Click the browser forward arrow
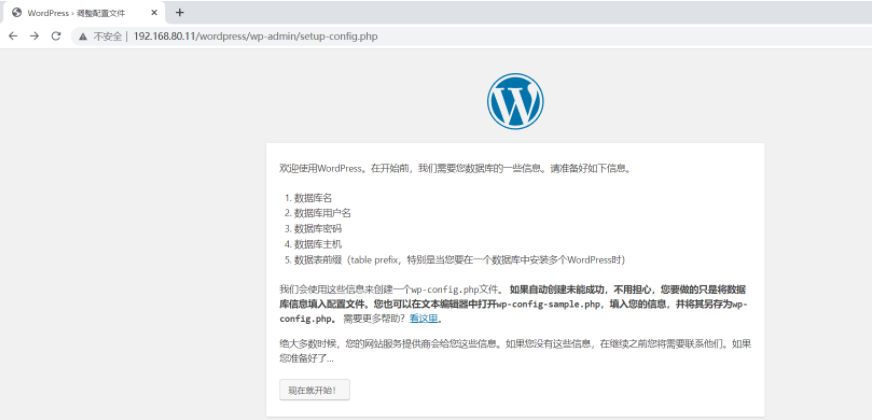872x420 pixels. click(35, 36)
